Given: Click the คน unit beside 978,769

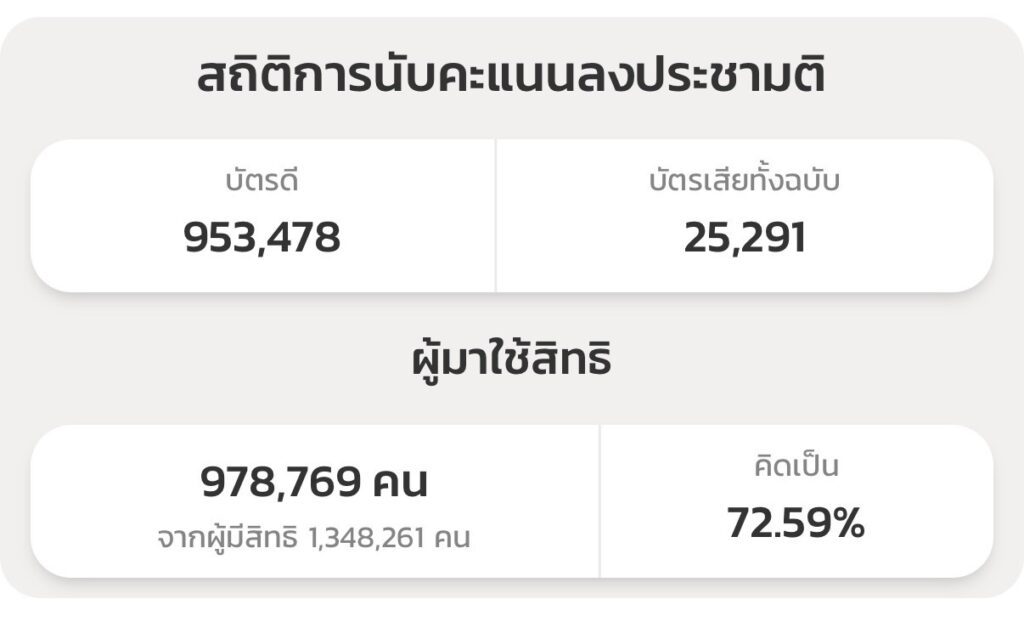Looking at the screenshot, I should (400, 482).
